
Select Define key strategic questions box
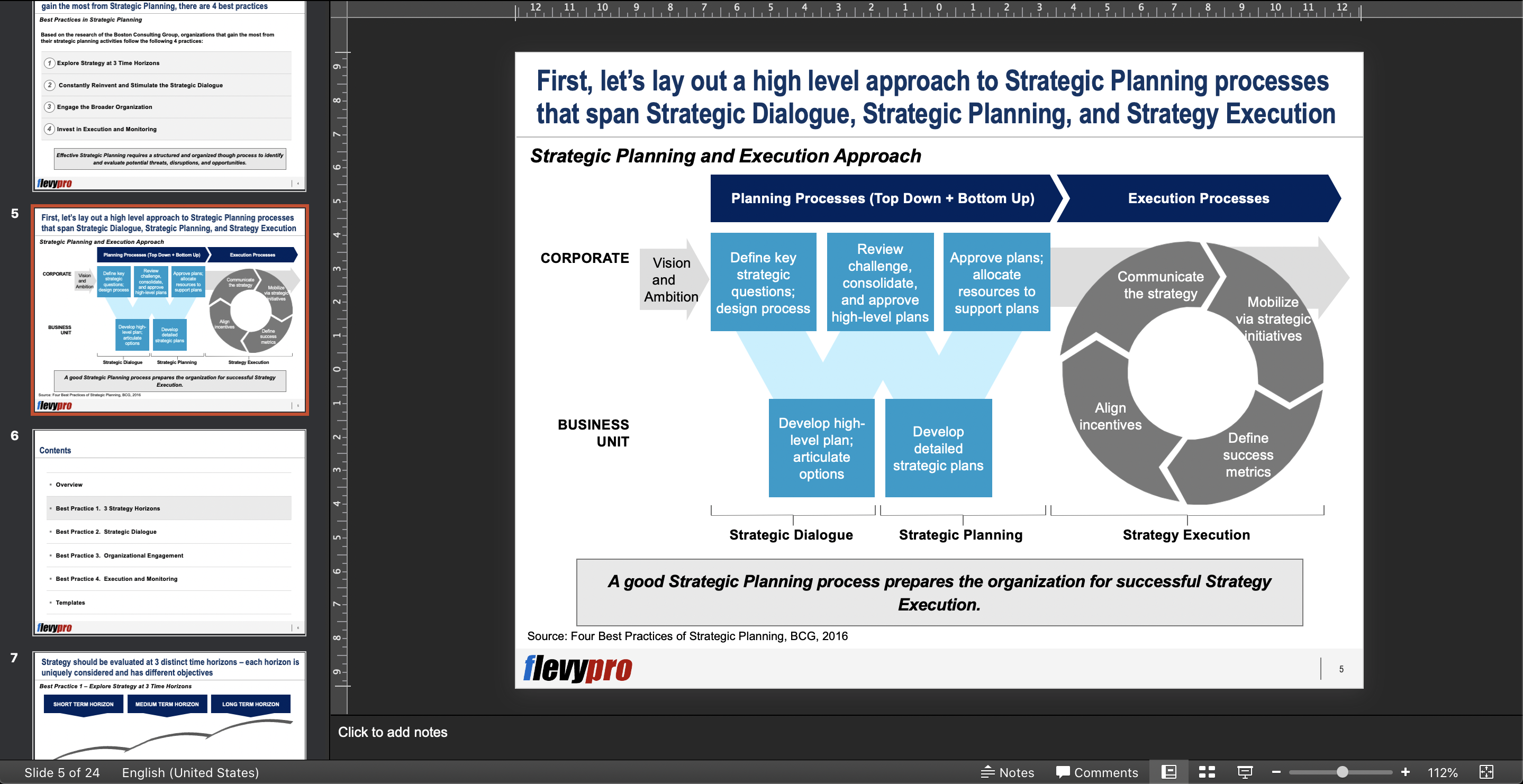(x=763, y=282)
